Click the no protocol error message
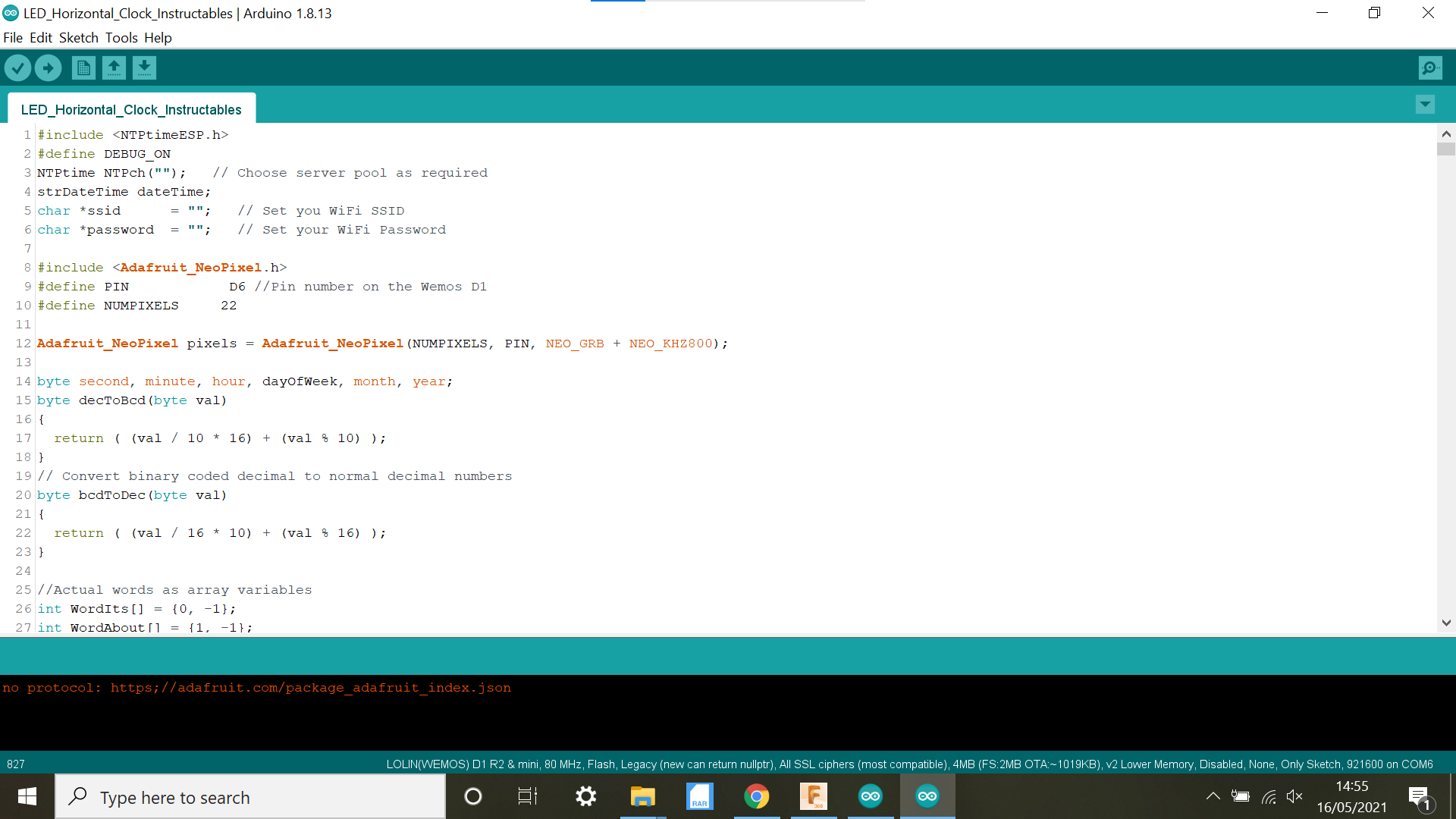 click(x=256, y=688)
